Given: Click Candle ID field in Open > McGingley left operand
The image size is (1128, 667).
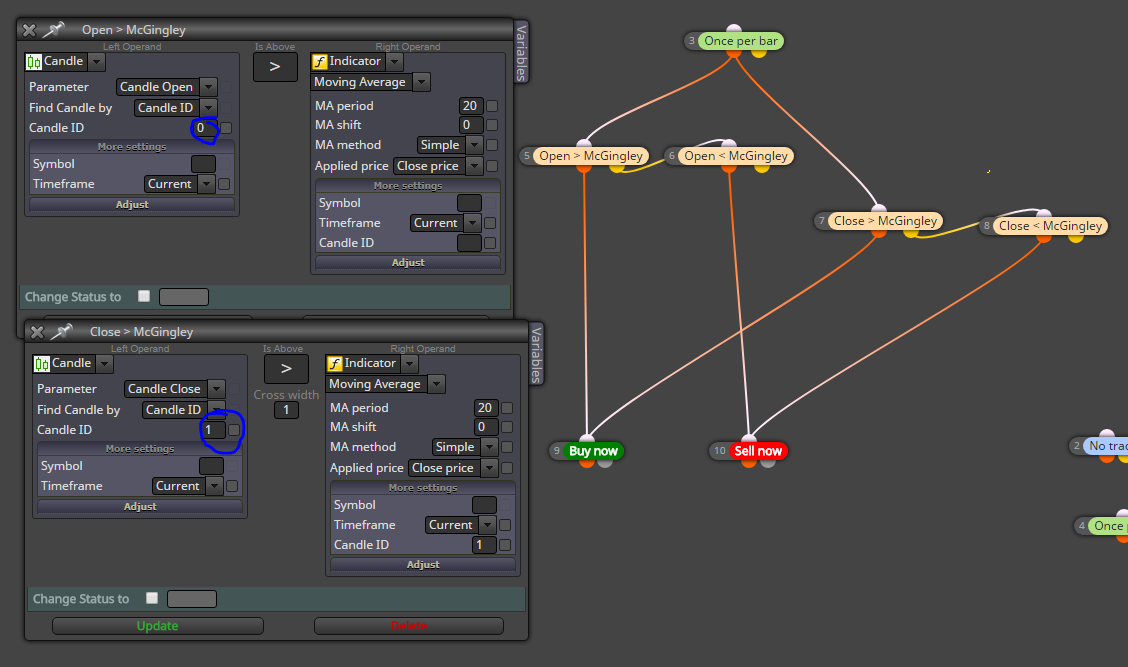Looking at the screenshot, I should click(x=204, y=128).
